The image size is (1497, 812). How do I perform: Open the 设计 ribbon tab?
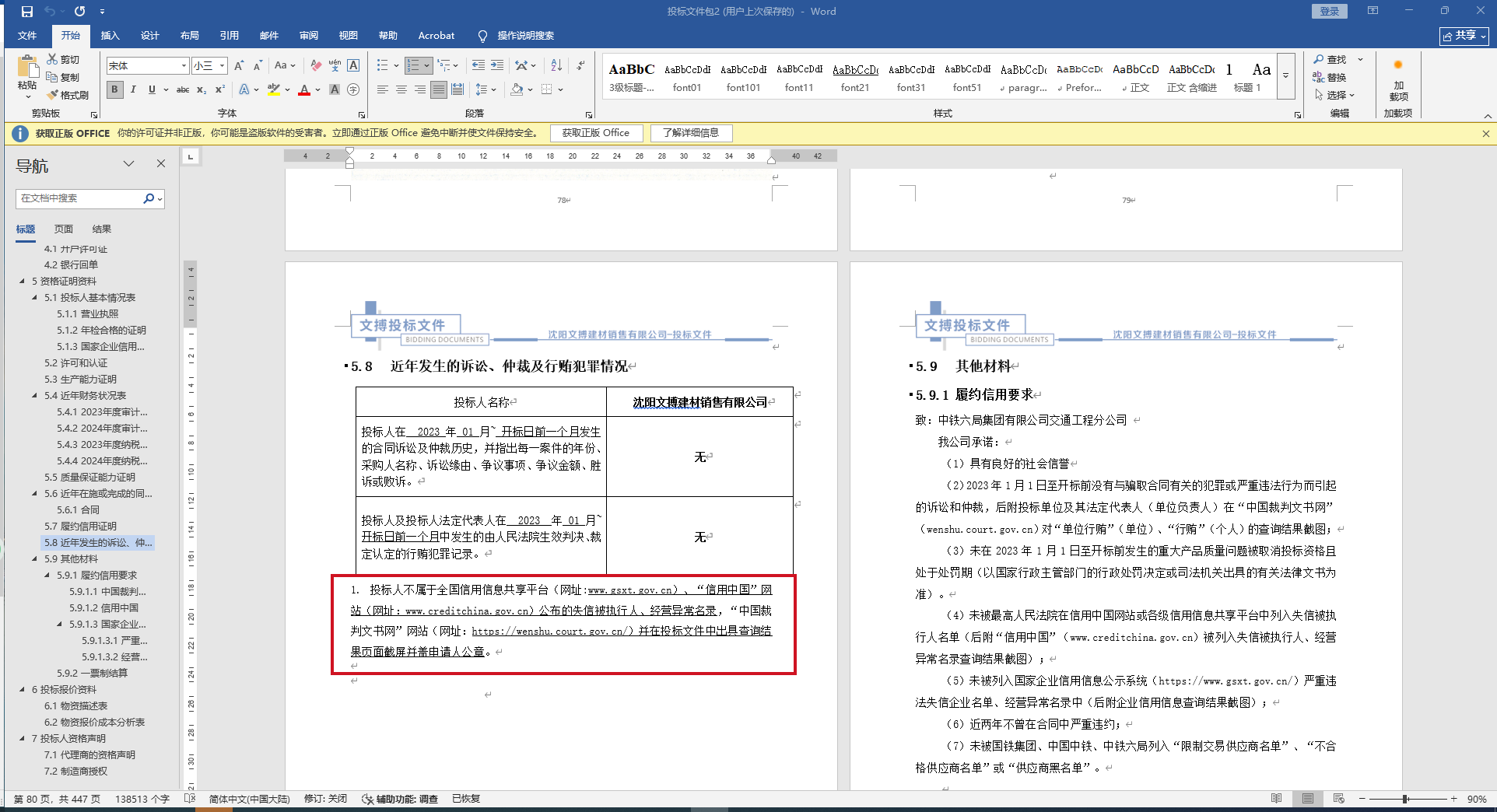[149, 35]
